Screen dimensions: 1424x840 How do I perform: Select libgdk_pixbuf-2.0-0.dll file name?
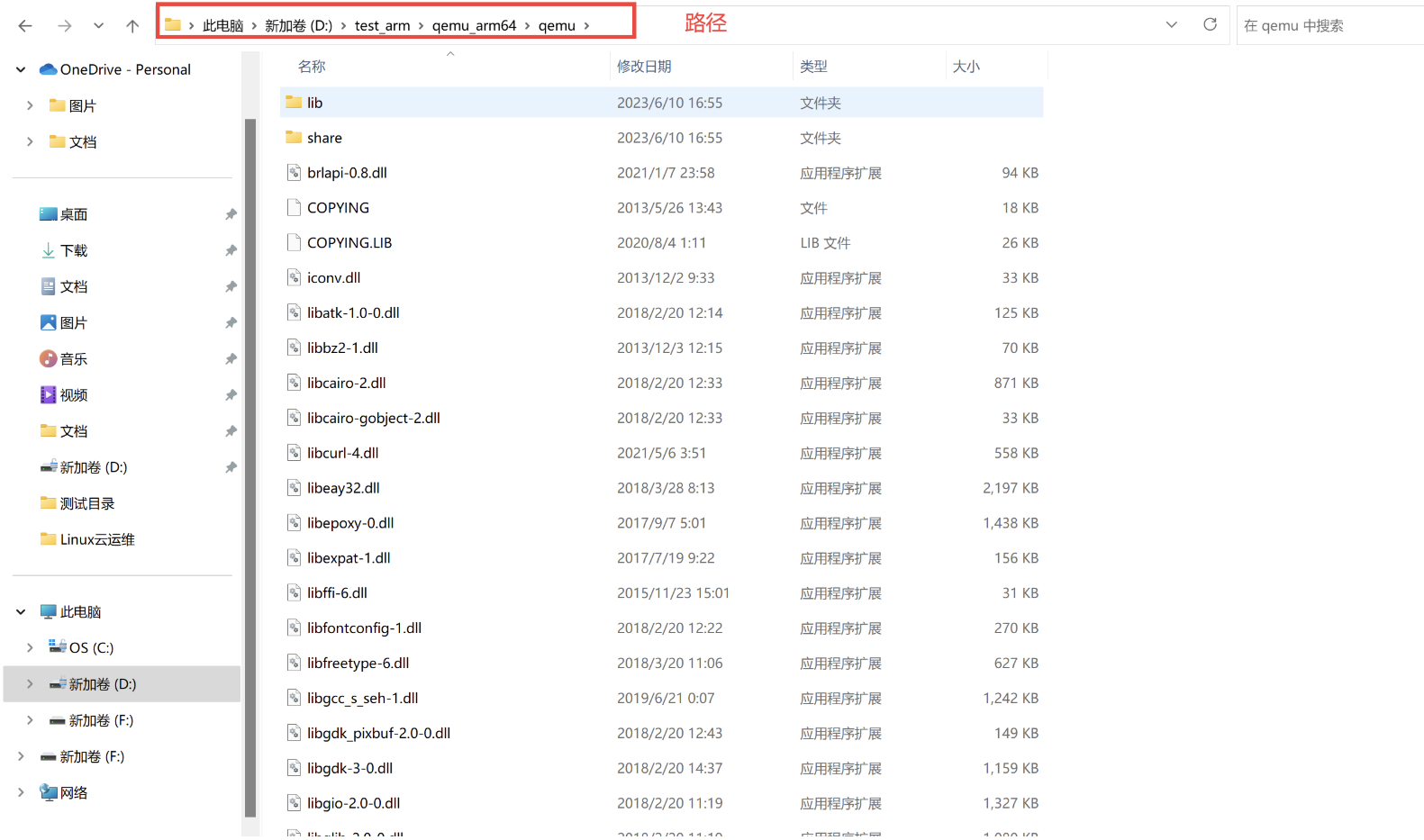378,734
